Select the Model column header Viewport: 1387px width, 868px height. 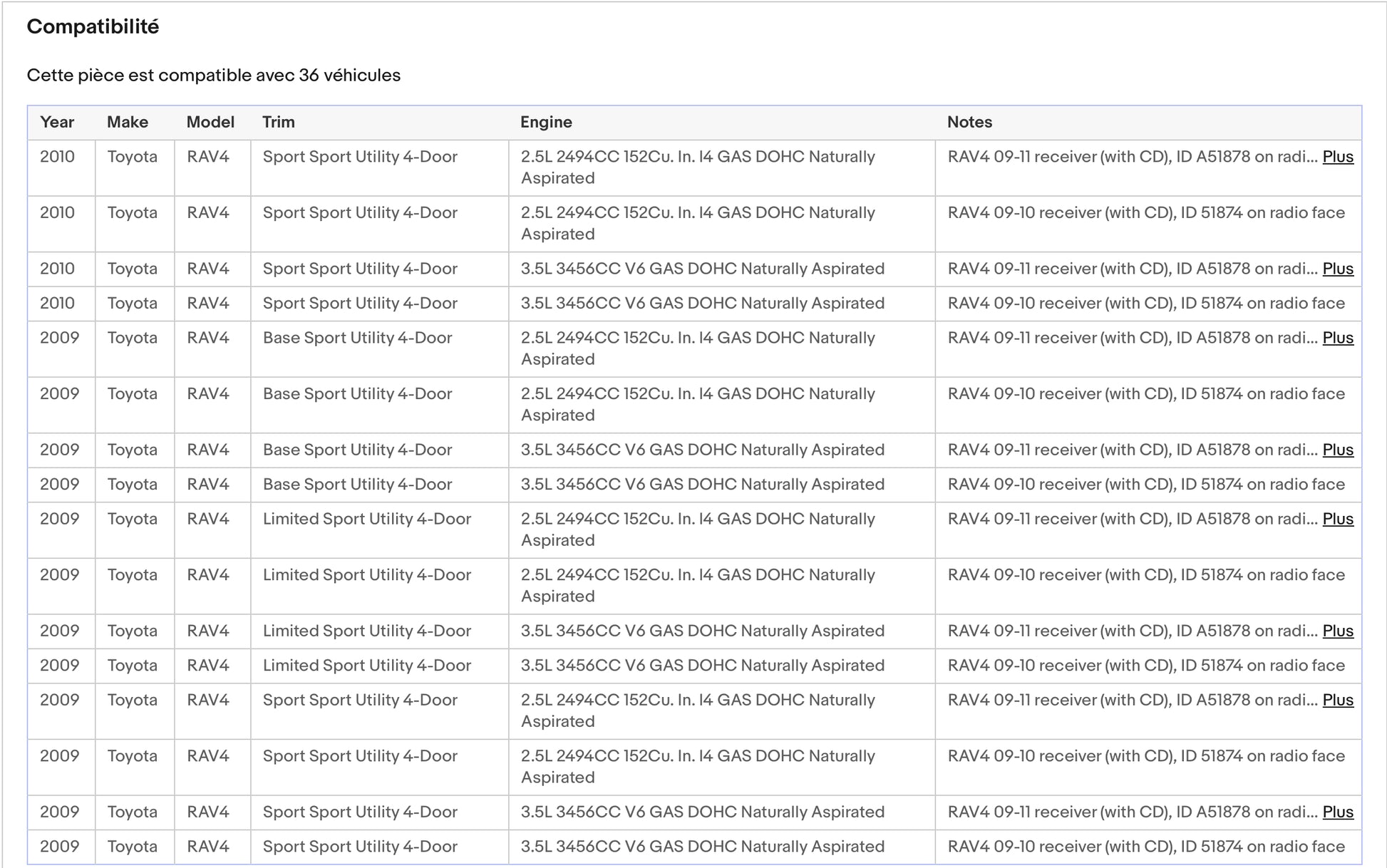(210, 122)
